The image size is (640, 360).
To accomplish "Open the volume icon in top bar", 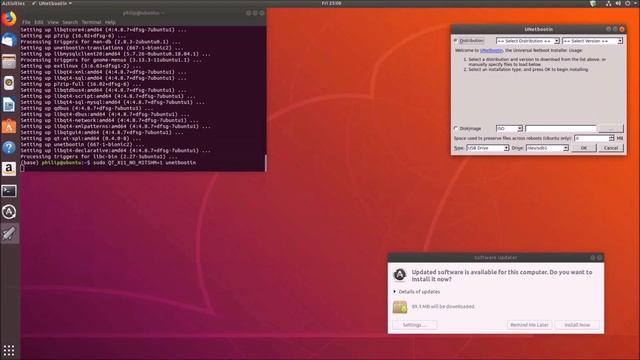I will [618, 3].
